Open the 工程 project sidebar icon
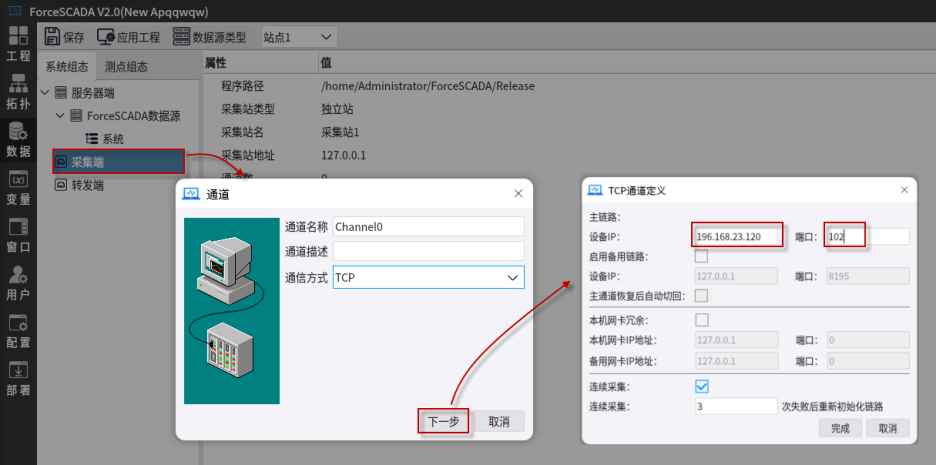This screenshot has width=936, height=465. (18, 44)
